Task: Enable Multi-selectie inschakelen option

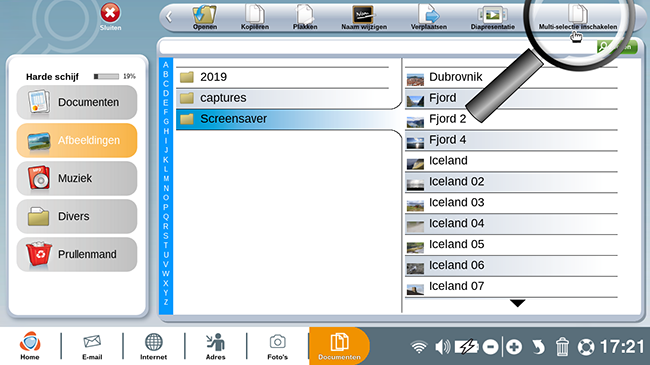Action: (x=577, y=17)
